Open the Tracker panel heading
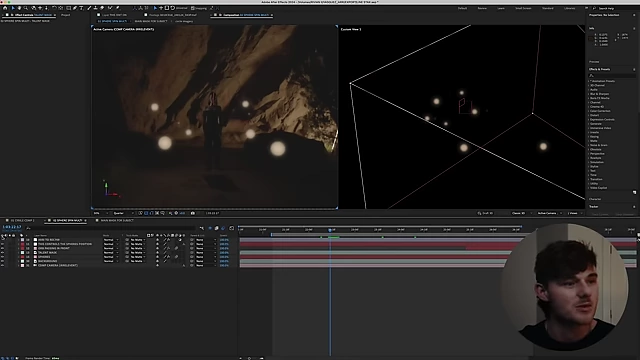Image resolution: width=640 pixels, height=360 pixels. pos(593,207)
